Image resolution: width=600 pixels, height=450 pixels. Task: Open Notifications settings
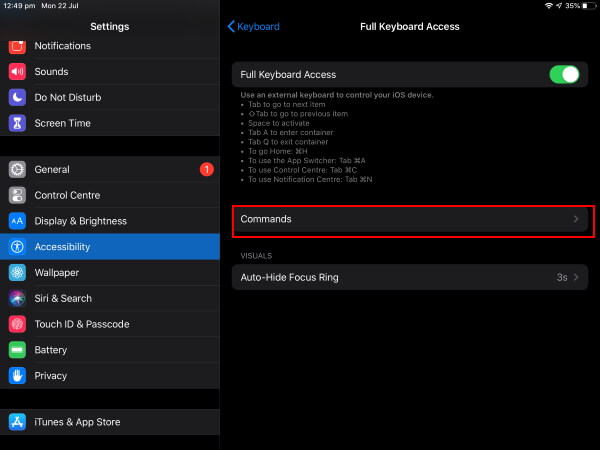pos(110,46)
